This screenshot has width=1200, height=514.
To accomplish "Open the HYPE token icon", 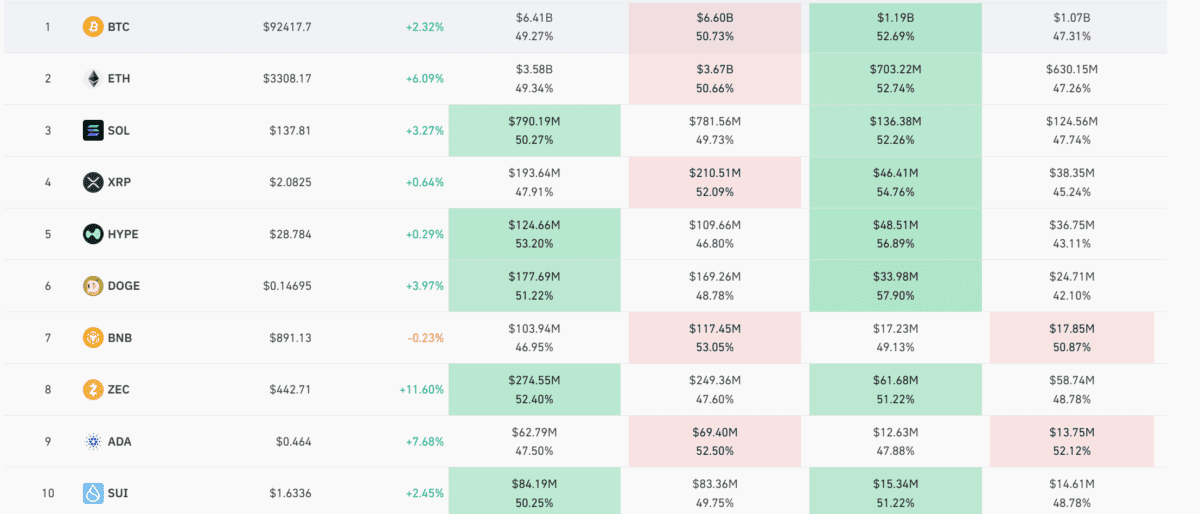I will tap(92, 234).
